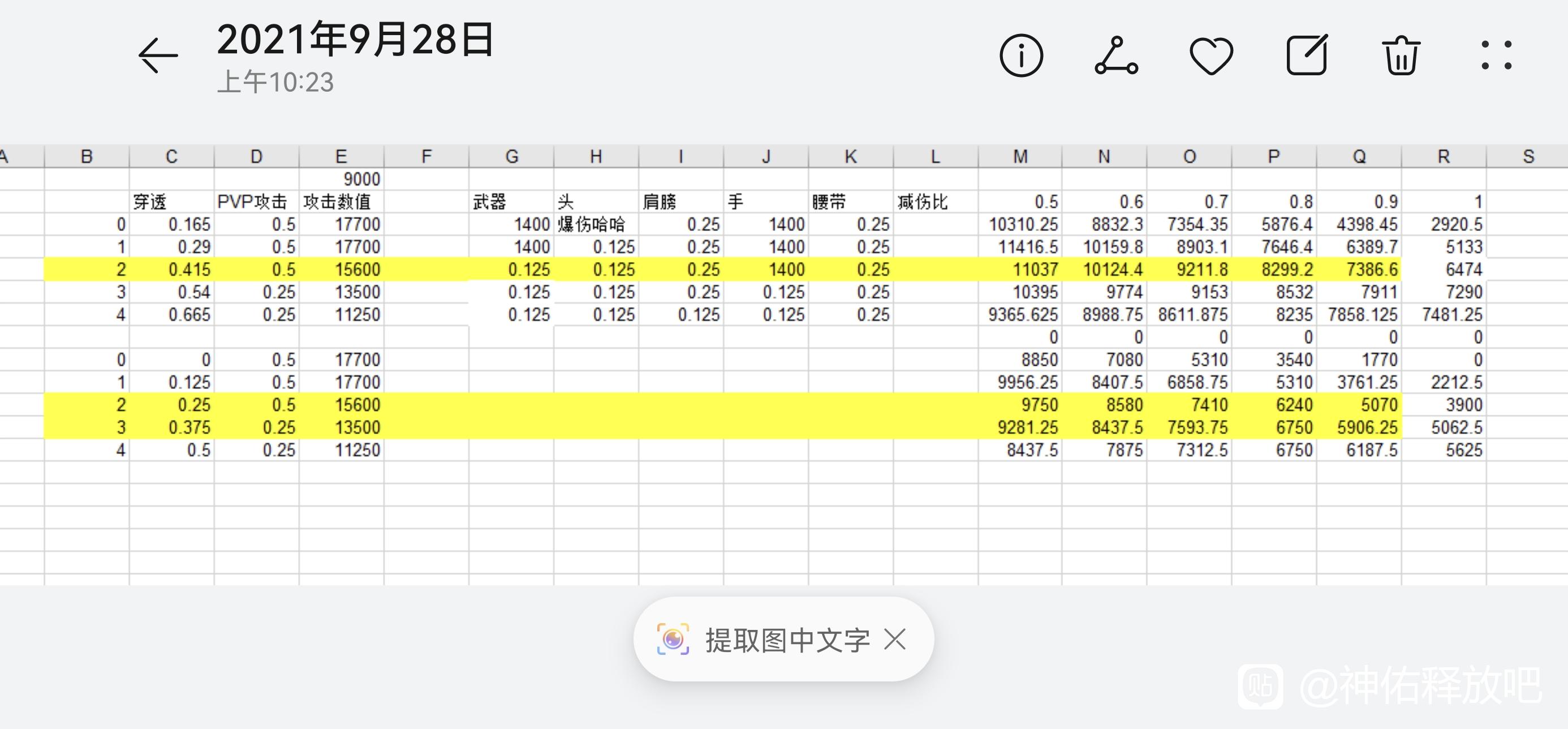Click cell with value 0.665

pyautogui.click(x=171, y=314)
